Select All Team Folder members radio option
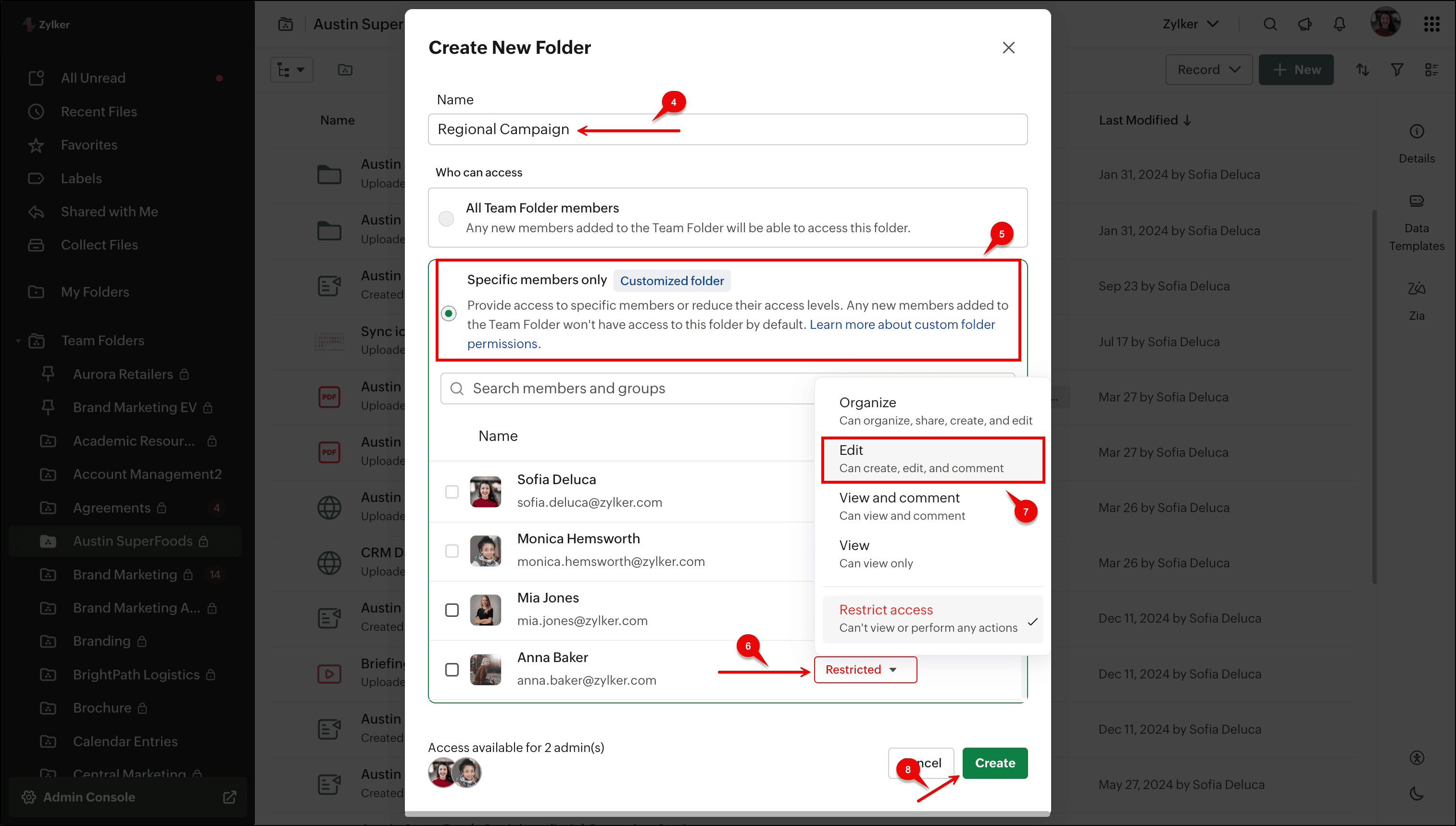Viewport: 1456px width, 826px height. tap(446, 218)
